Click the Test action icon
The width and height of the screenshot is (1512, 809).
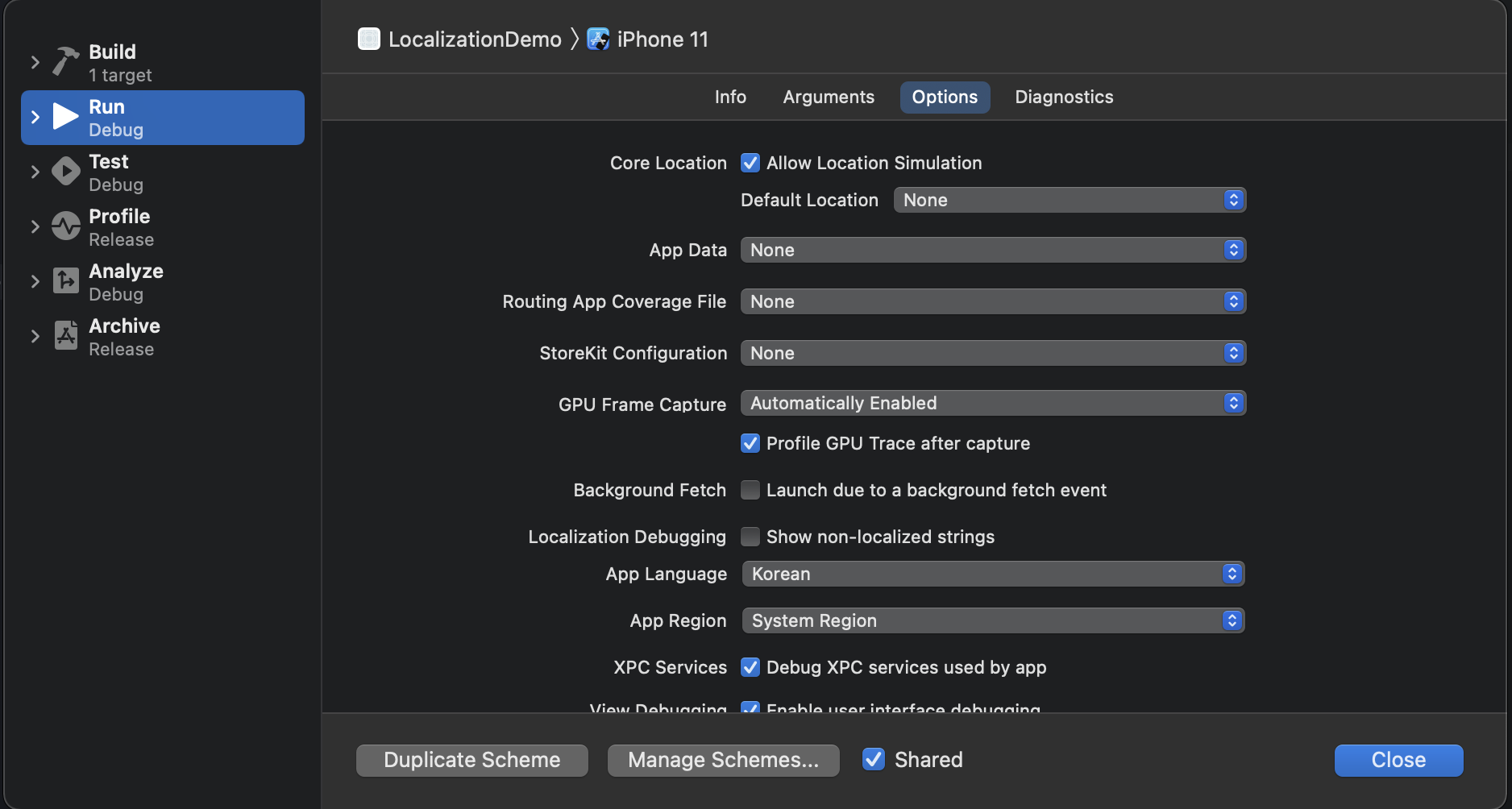click(x=66, y=171)
